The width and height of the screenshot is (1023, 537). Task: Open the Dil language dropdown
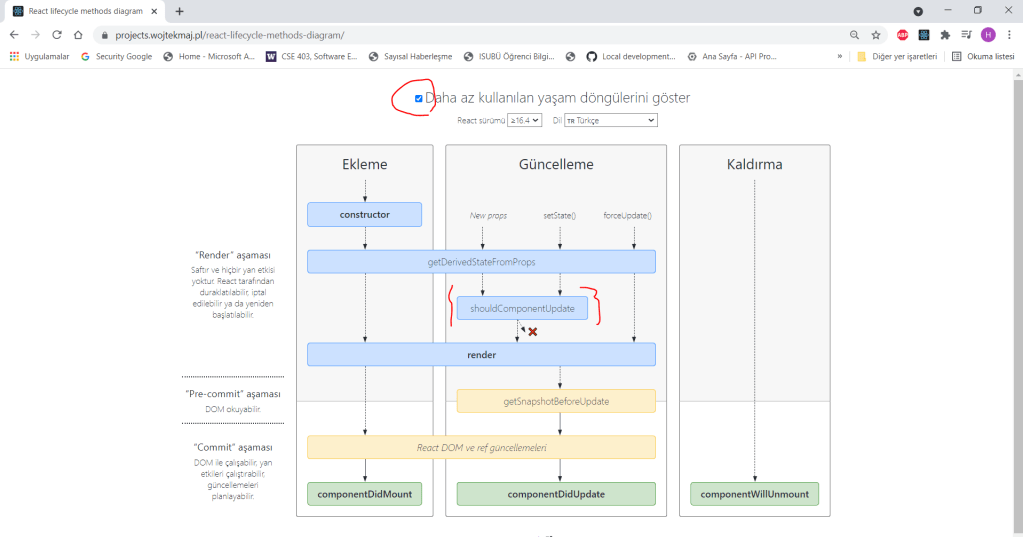(610, 120)
